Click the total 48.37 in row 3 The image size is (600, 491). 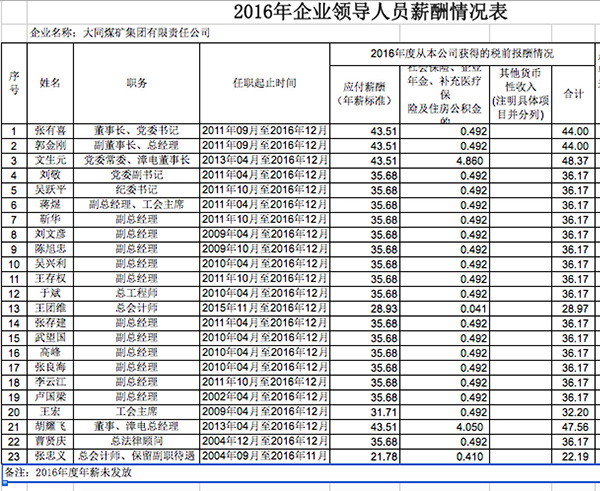click(573, 161)
